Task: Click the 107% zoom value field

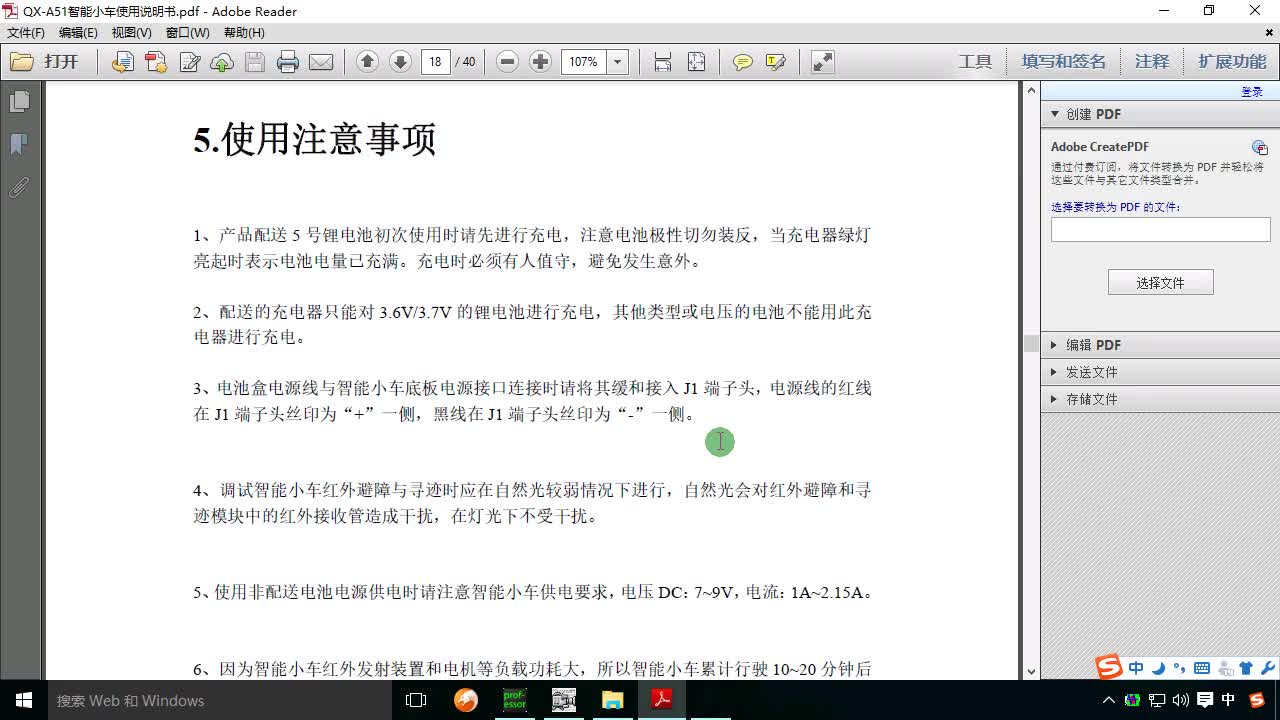Action: point(584,62)
